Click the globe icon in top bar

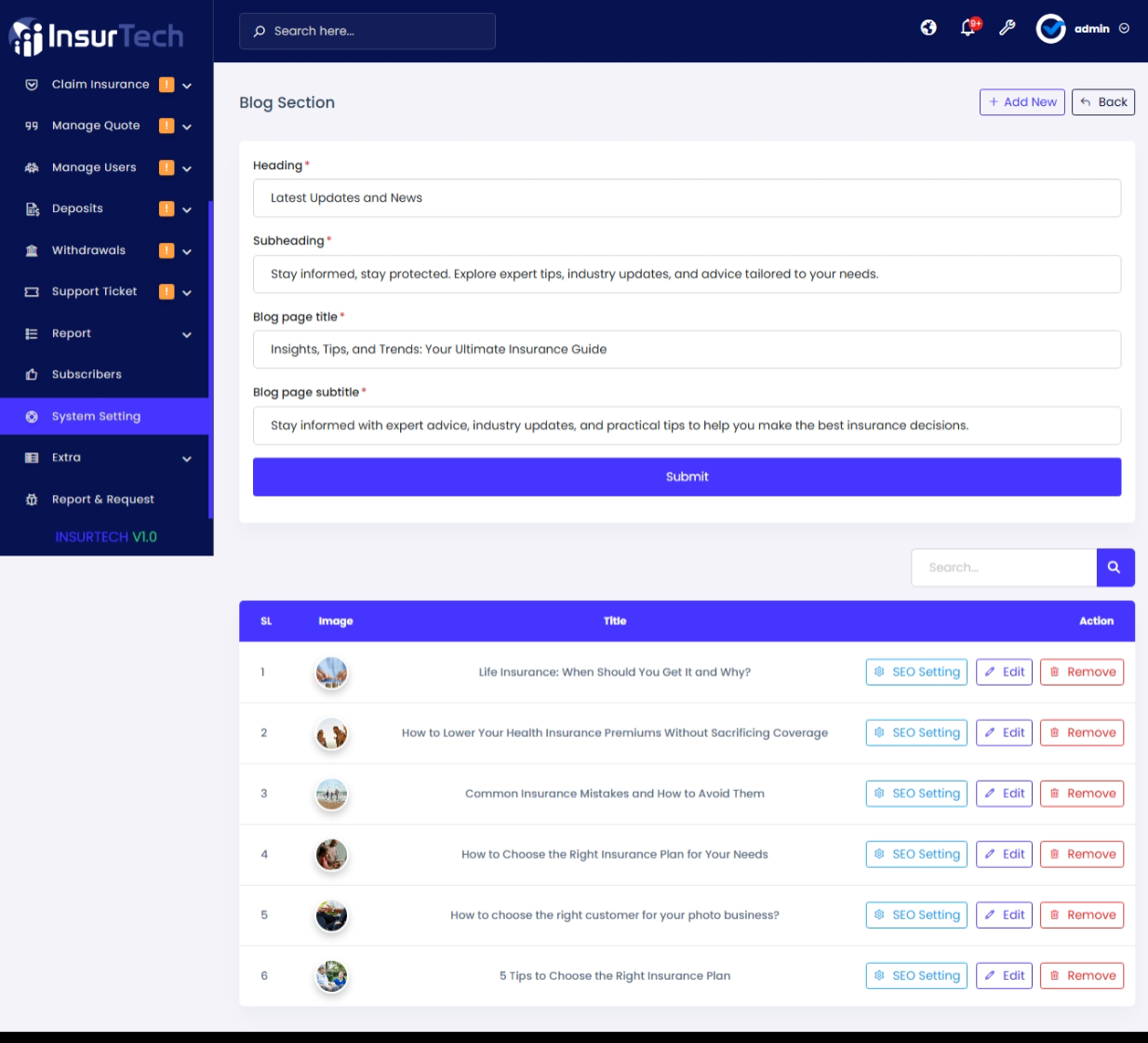coord(928,28)
